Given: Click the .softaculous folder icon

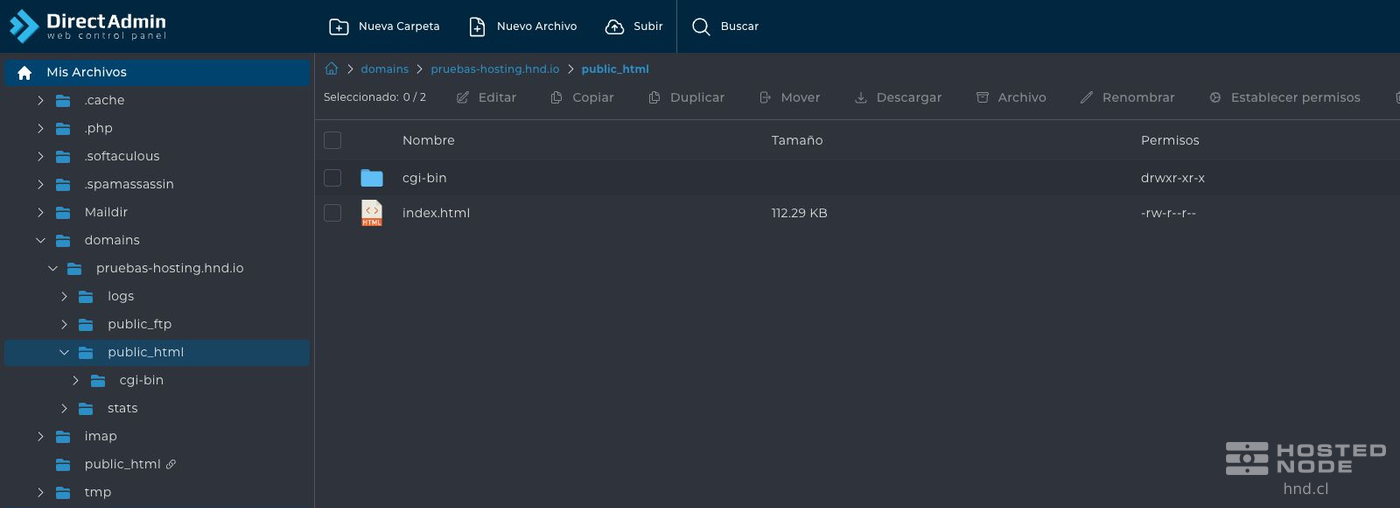Looking at the screenshot, I should point(63,157).
